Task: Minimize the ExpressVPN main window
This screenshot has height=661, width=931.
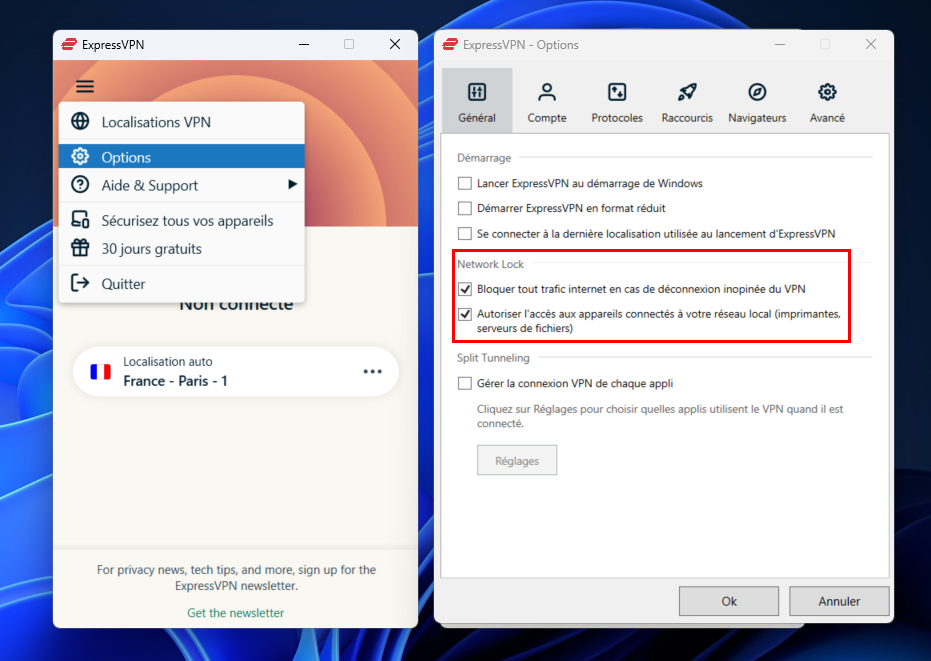Action: (x=304, y=45)
